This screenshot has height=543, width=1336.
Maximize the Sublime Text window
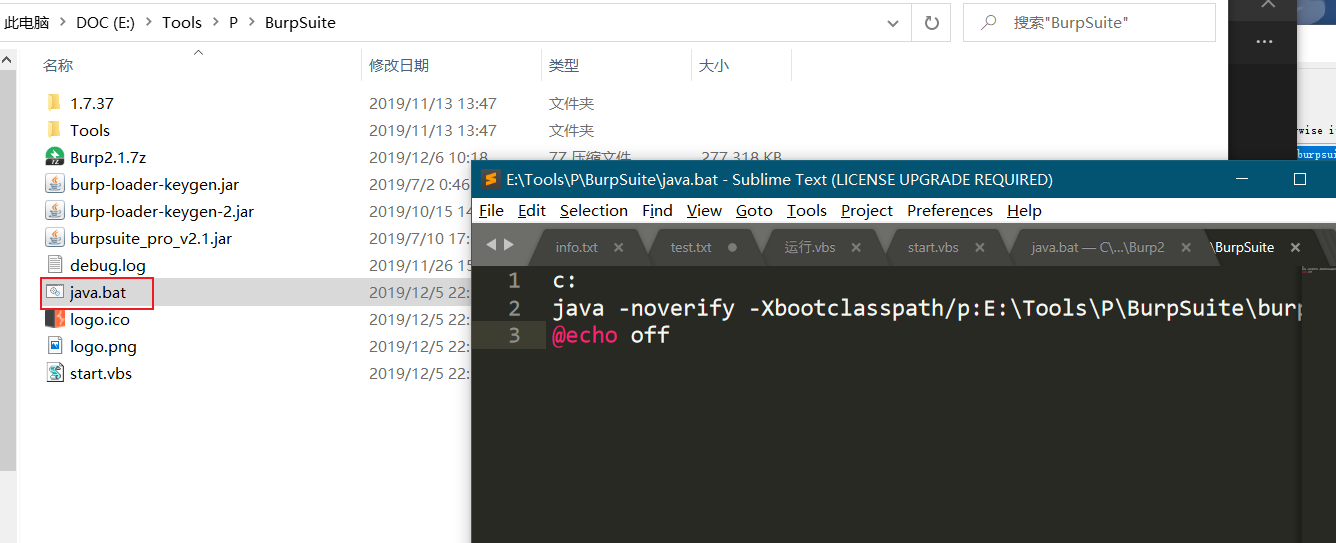1300,180
